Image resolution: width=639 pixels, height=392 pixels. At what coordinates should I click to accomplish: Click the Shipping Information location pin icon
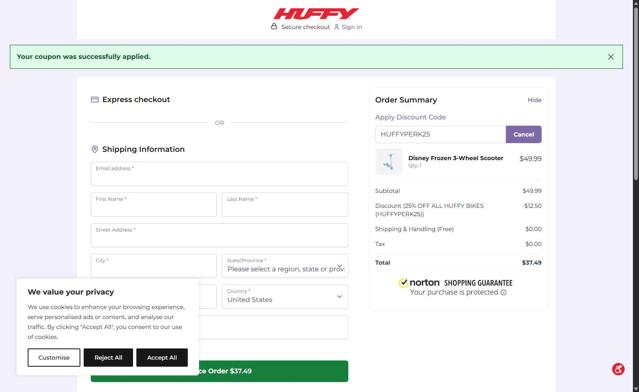(95, 149)
